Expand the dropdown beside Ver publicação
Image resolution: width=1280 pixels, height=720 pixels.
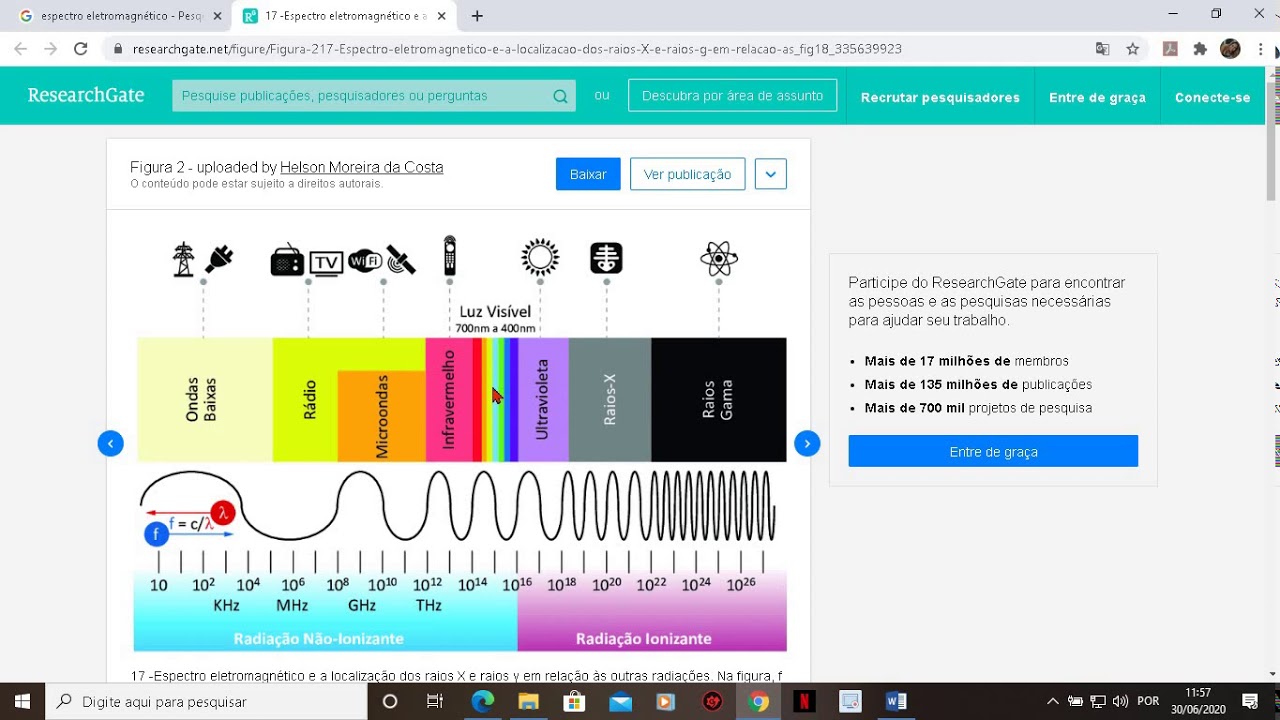point(770,174)
